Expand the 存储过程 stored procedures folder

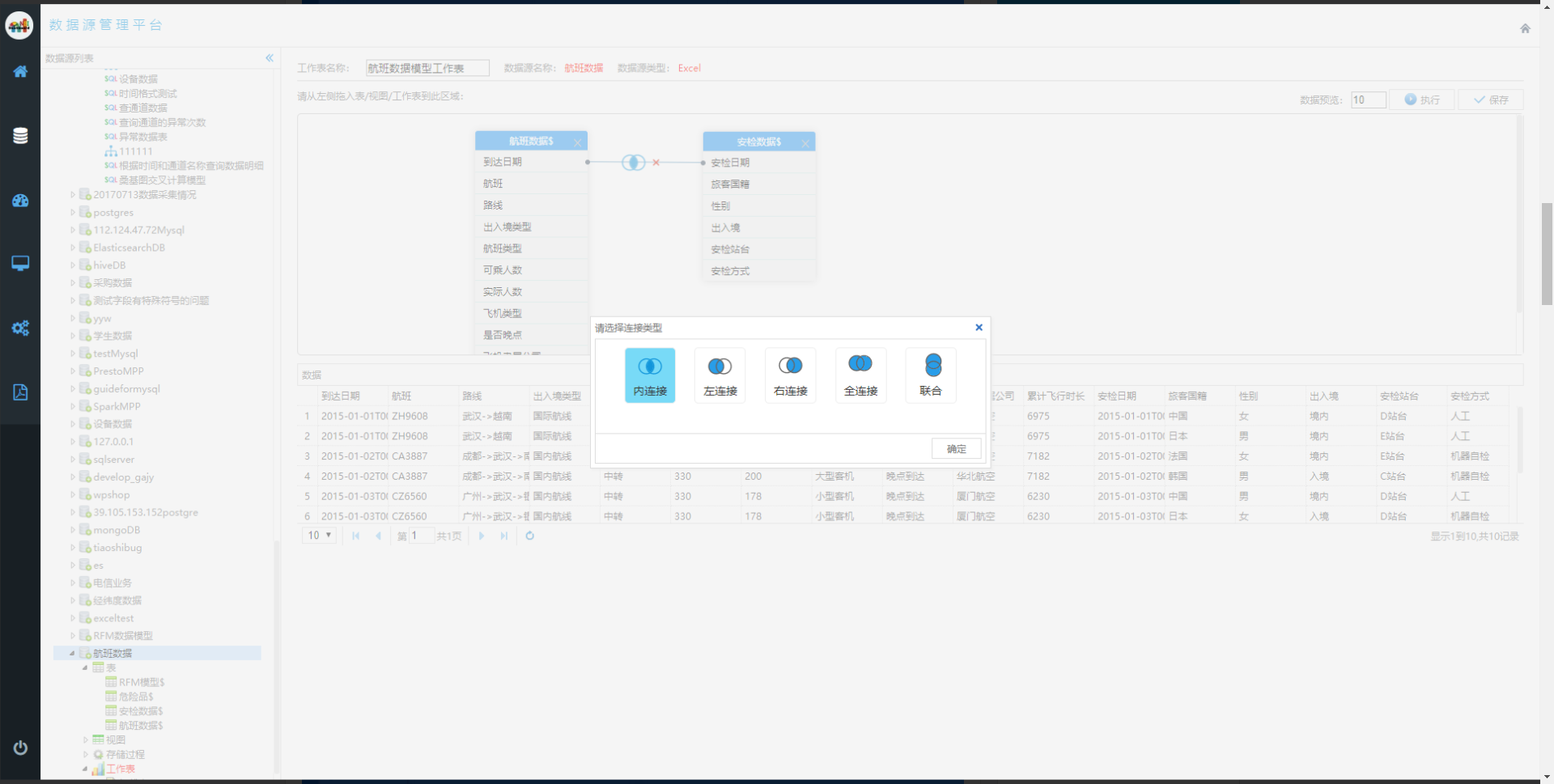(86, 754)
